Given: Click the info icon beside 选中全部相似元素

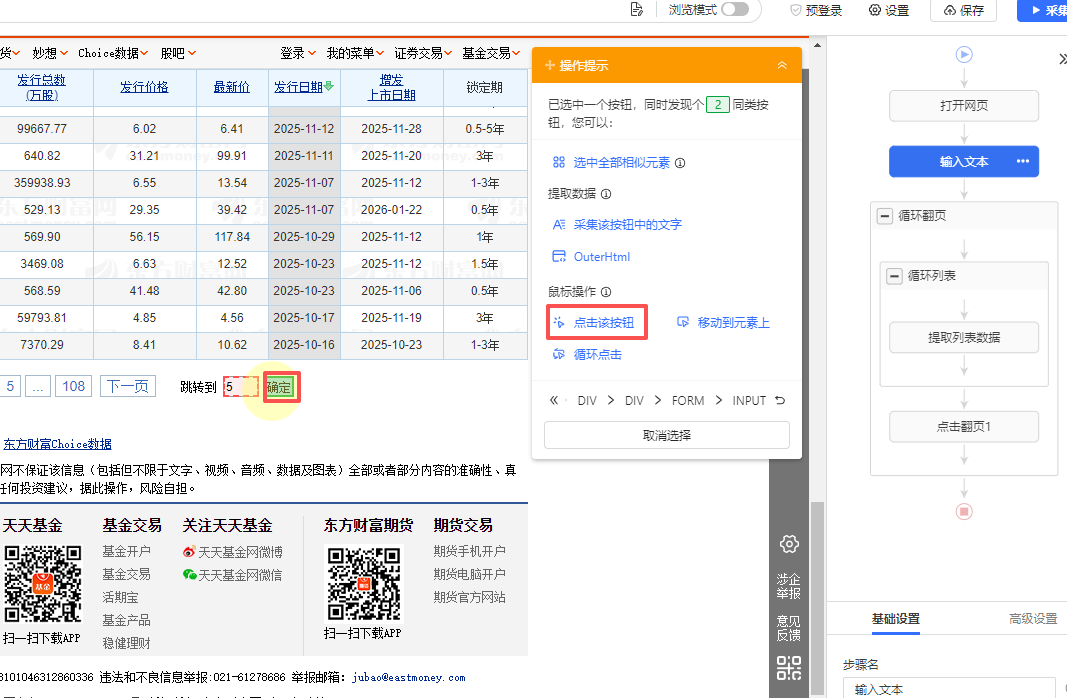Looking at the screenshot, I should point(680,163).
